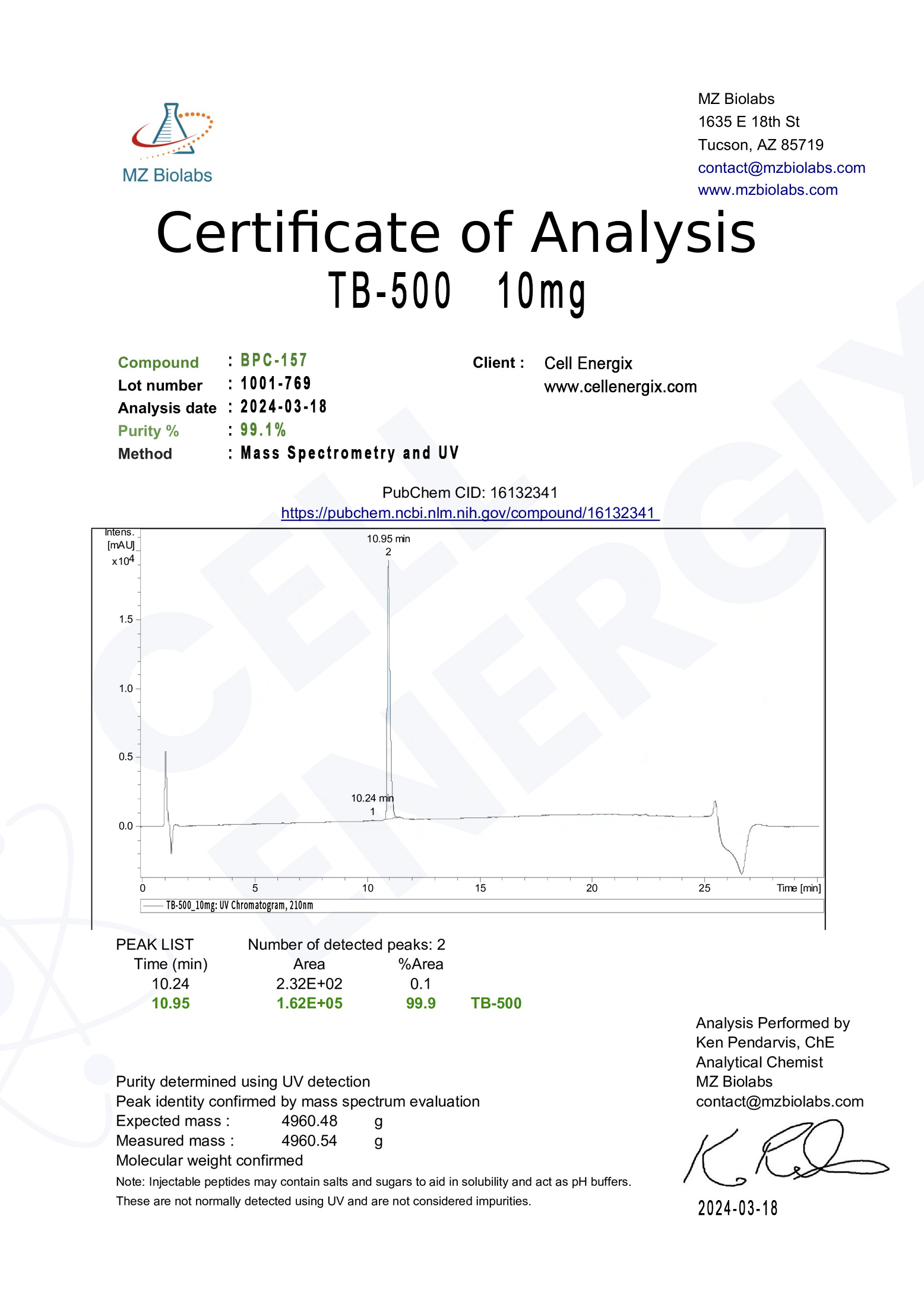This screenshot has height=1307, width=924.
Task: Click the %Area cell '99.9'
Action: (420, 1003)
